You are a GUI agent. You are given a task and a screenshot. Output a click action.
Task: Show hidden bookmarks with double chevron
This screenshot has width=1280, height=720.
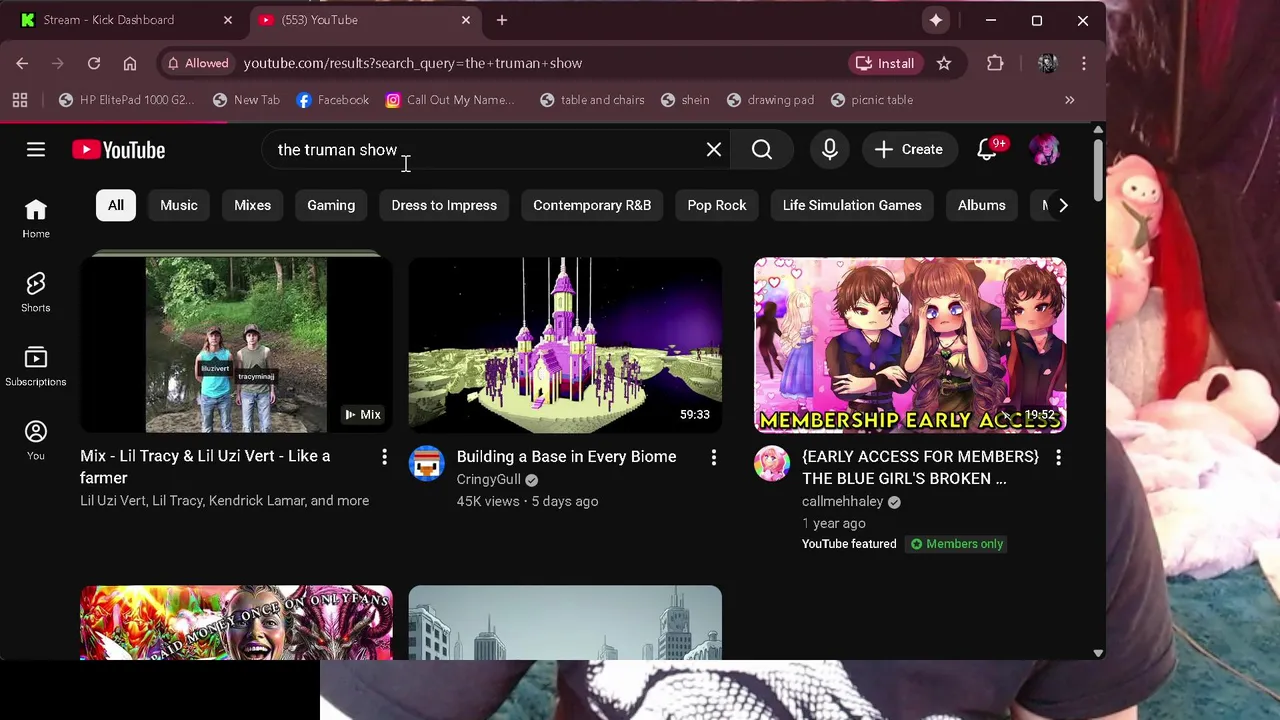click(1069, 100)
